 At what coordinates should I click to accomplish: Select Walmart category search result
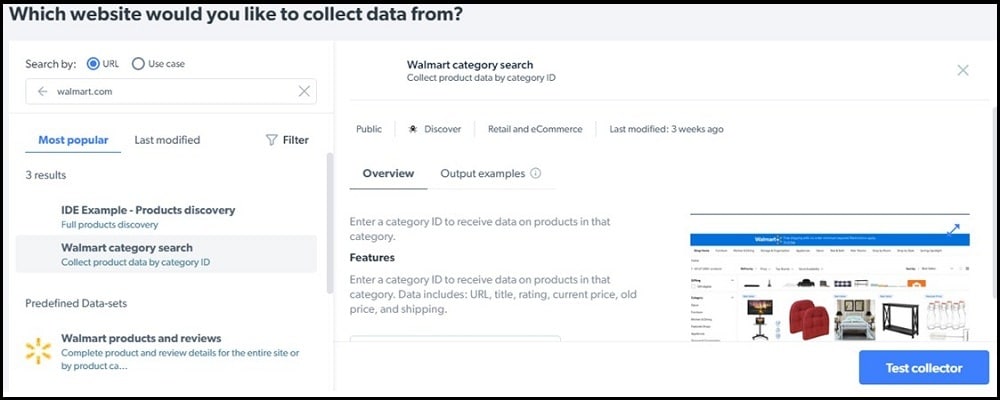pos(166,254)
